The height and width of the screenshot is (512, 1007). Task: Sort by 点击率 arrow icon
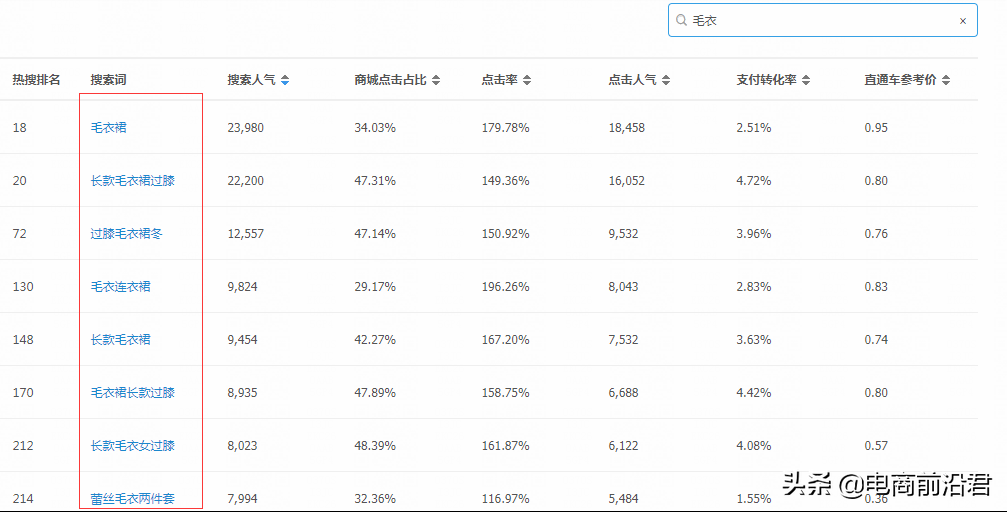pos(527,80)
